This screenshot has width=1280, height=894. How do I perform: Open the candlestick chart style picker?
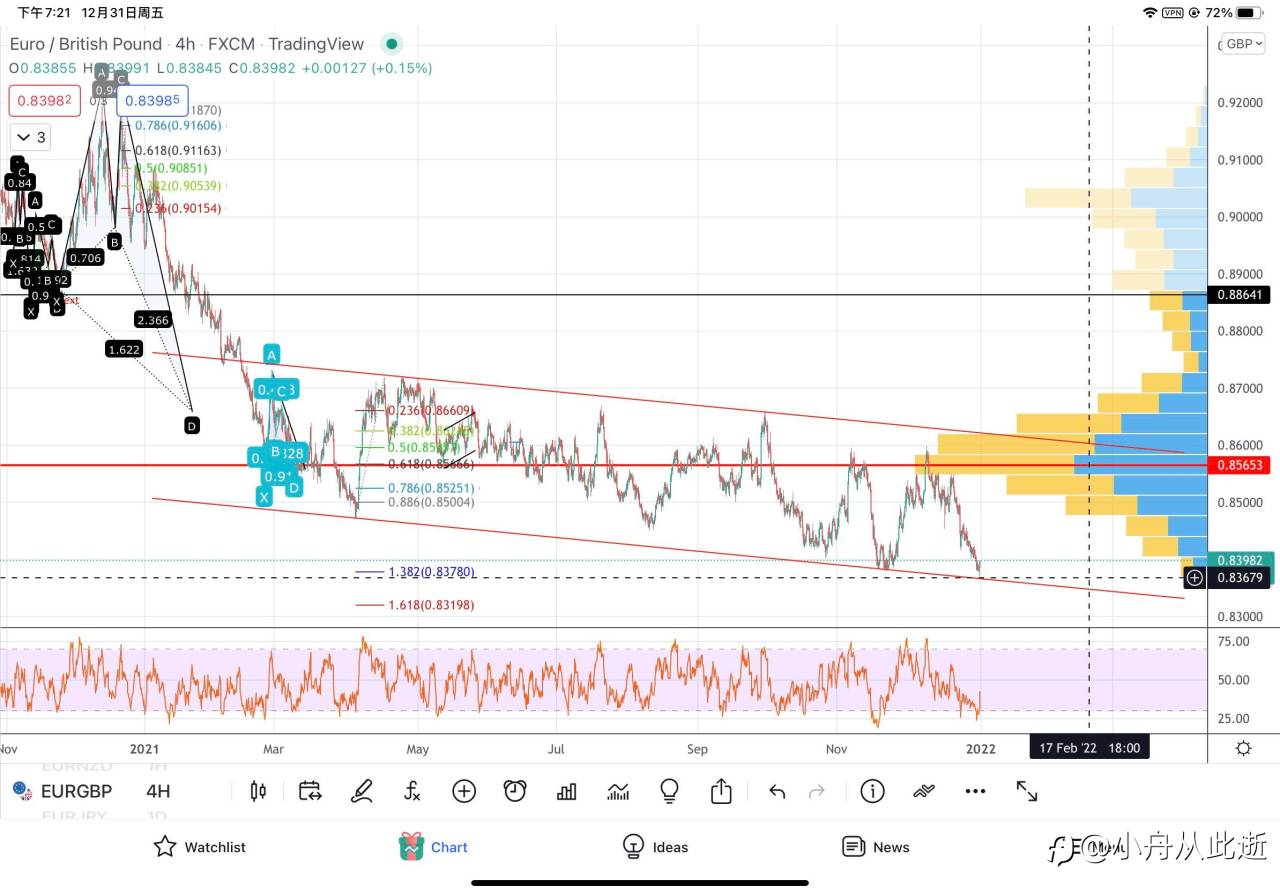pos(258,791)
